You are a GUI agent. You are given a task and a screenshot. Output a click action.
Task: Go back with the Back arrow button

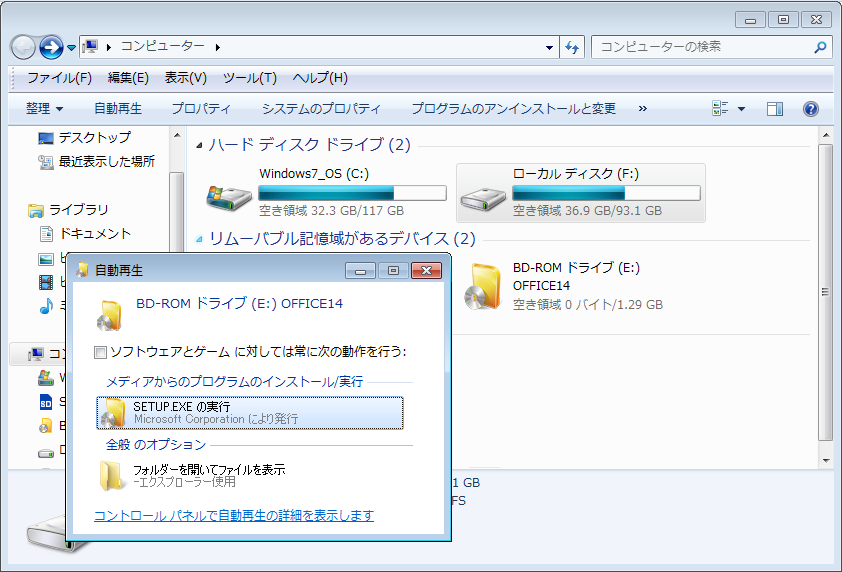click(x=23, y=48)
